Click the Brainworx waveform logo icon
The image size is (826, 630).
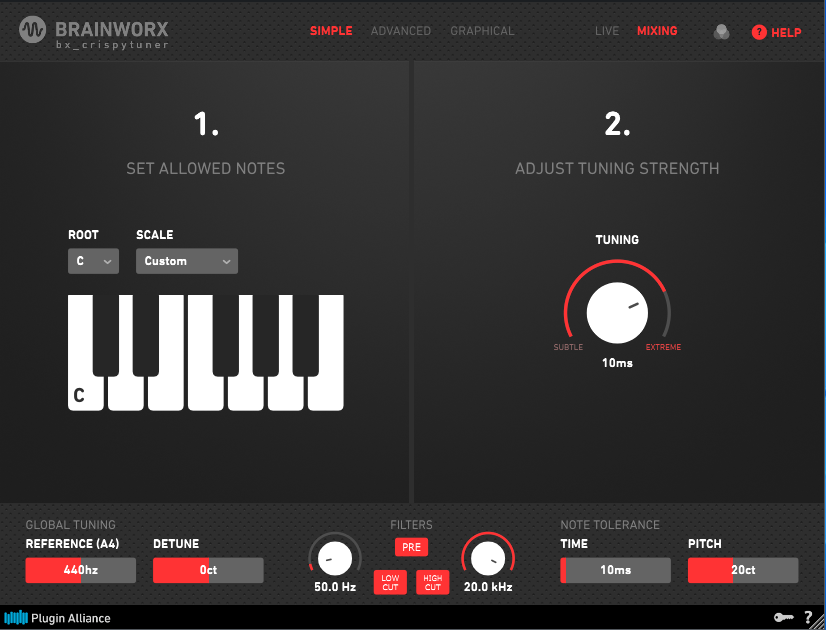coord(33,30)
